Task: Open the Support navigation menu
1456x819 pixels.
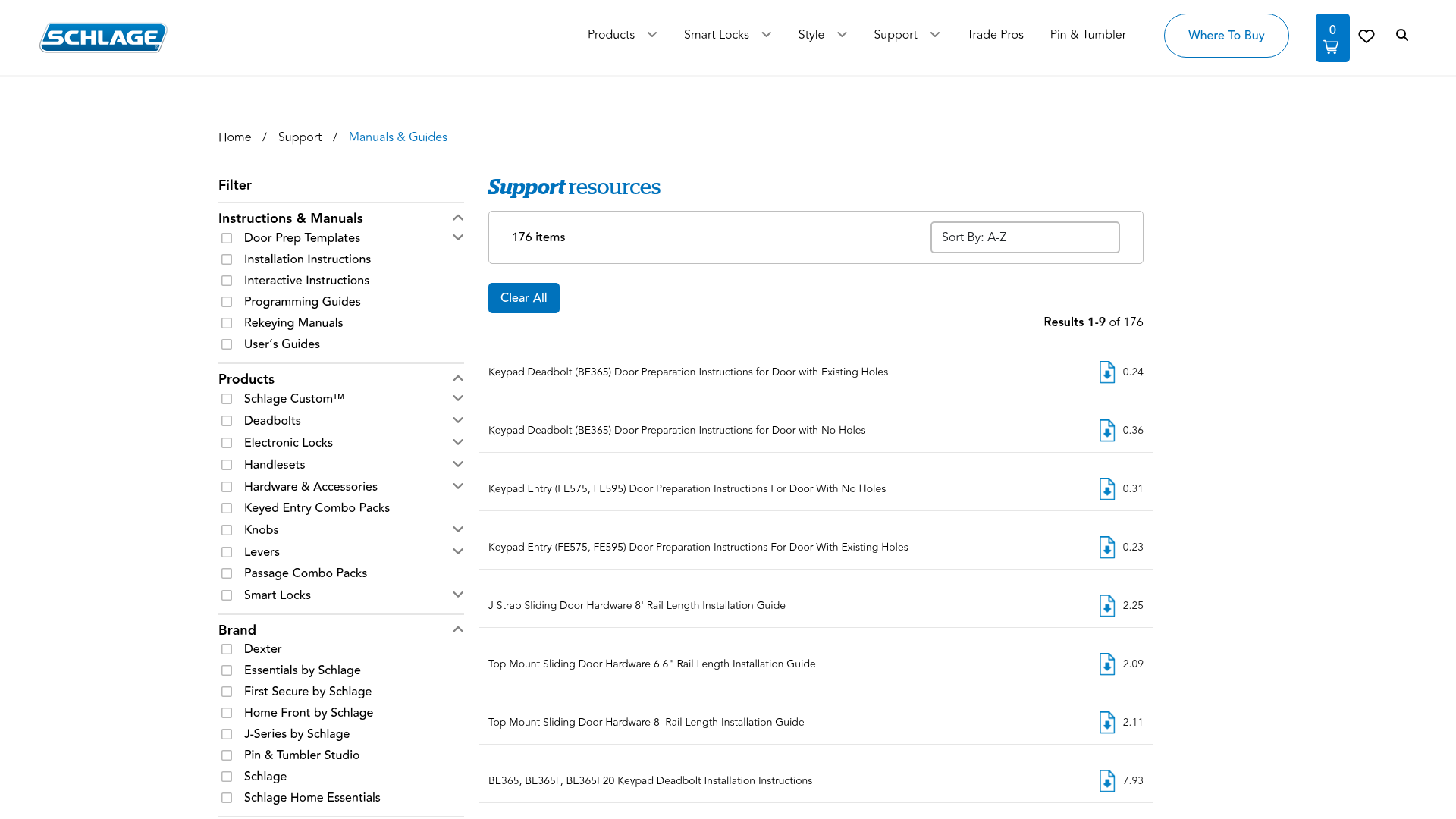Action: click(906, 35)
